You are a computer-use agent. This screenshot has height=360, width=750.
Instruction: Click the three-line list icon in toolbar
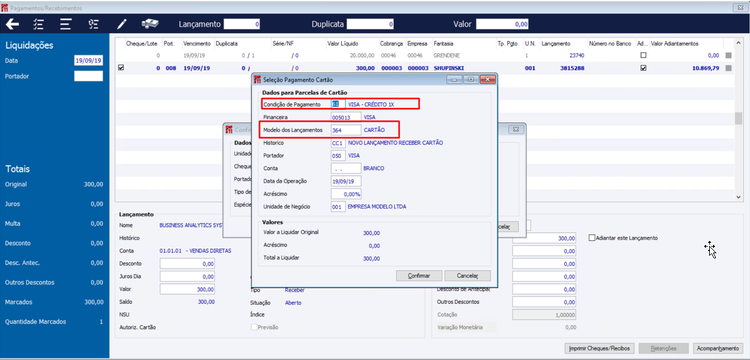point(66,24)
